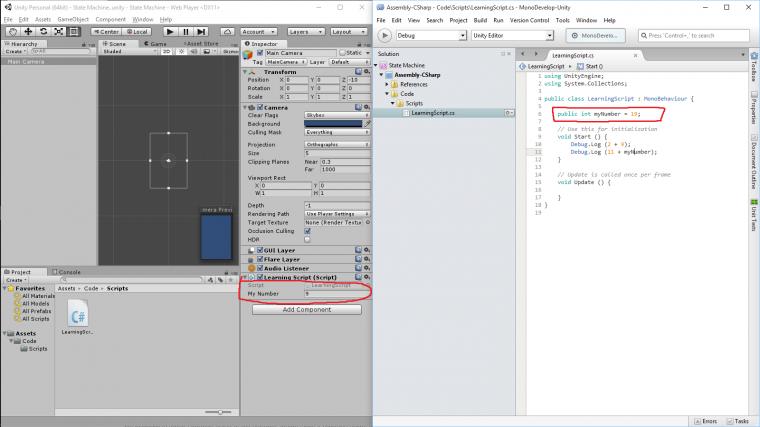760x427 pixels.
Task: Select the Rect tool in Unity toolbar
Action: pyautogui.click(x=73, y=32)
